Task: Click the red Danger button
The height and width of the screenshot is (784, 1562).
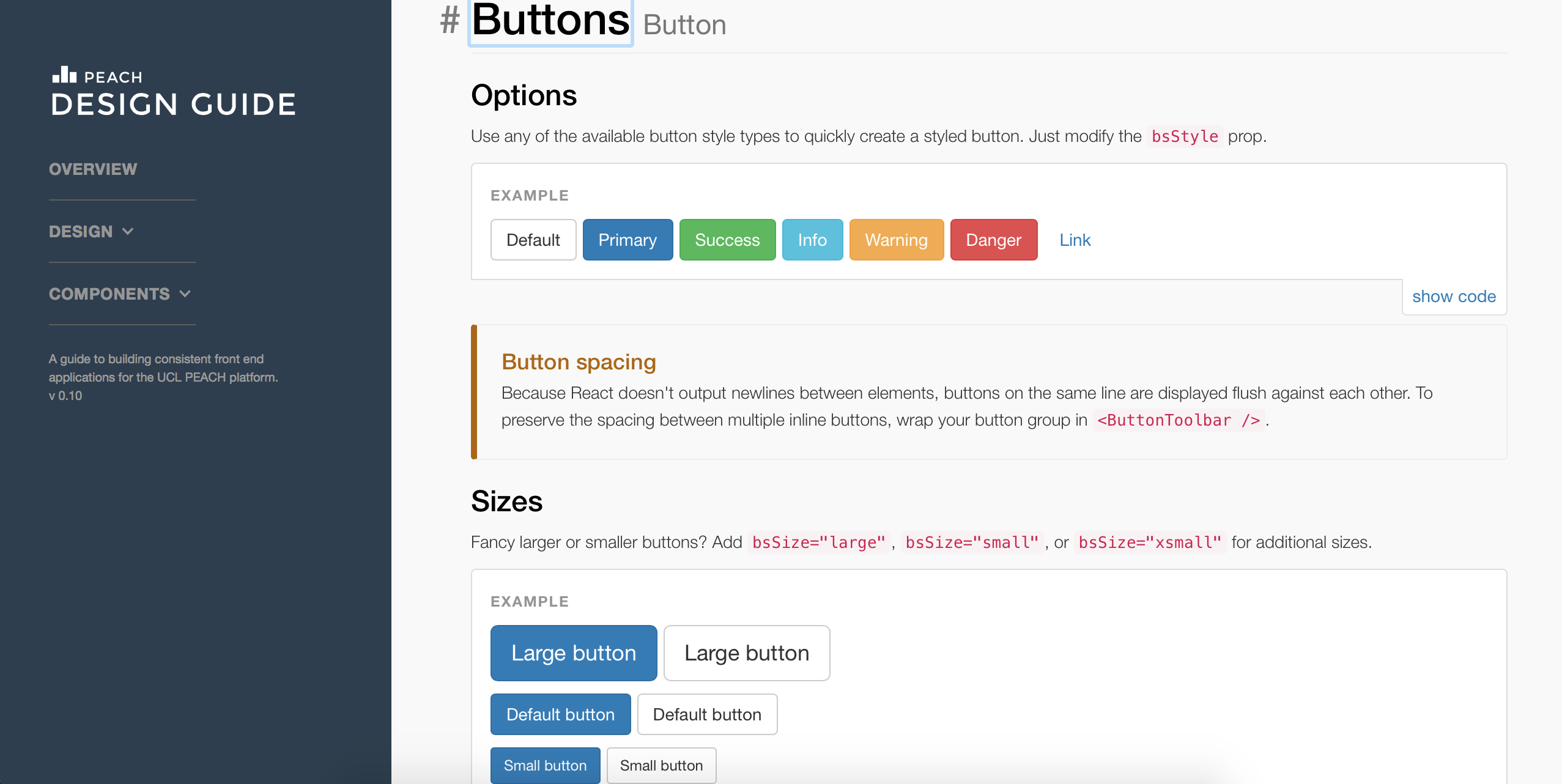Action: pyautogui.click(x=994, y=240)
